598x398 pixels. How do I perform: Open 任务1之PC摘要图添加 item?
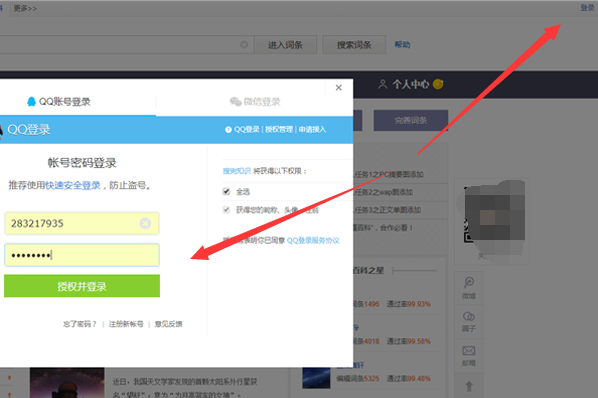(389, 175)
